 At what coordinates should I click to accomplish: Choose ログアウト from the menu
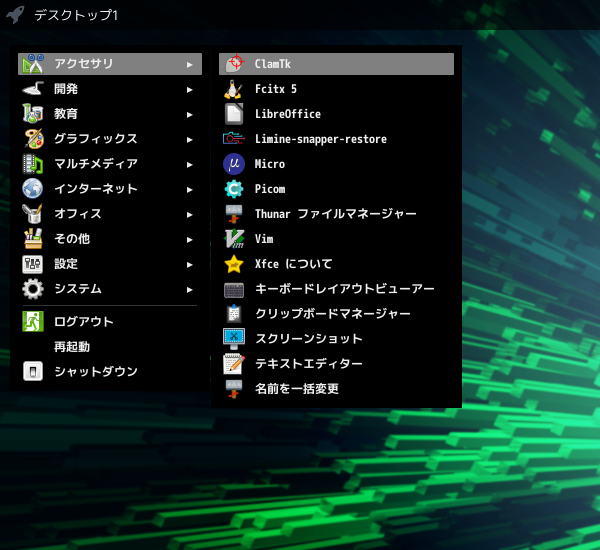110,322
